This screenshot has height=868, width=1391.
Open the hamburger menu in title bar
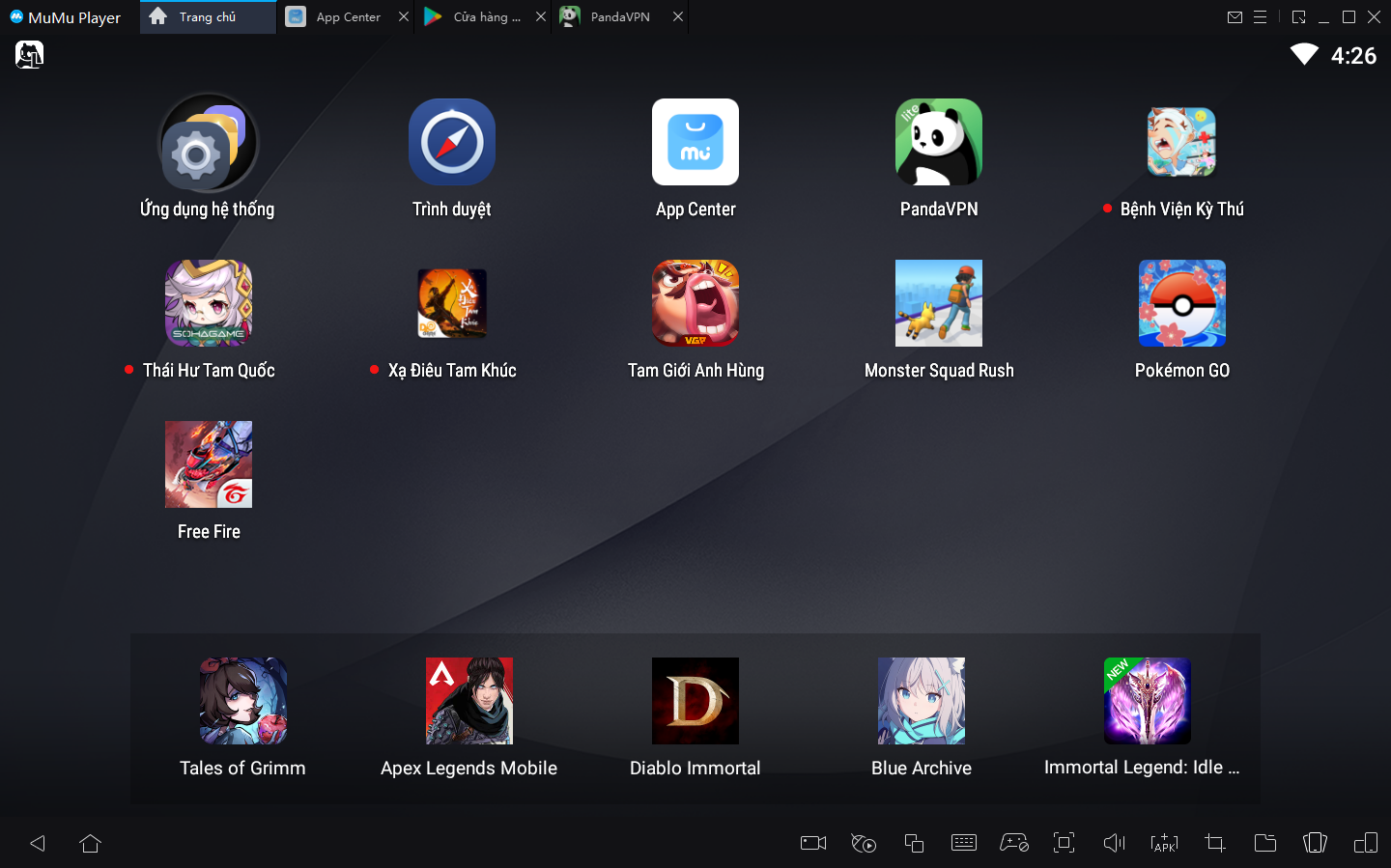click(1260, 17)
